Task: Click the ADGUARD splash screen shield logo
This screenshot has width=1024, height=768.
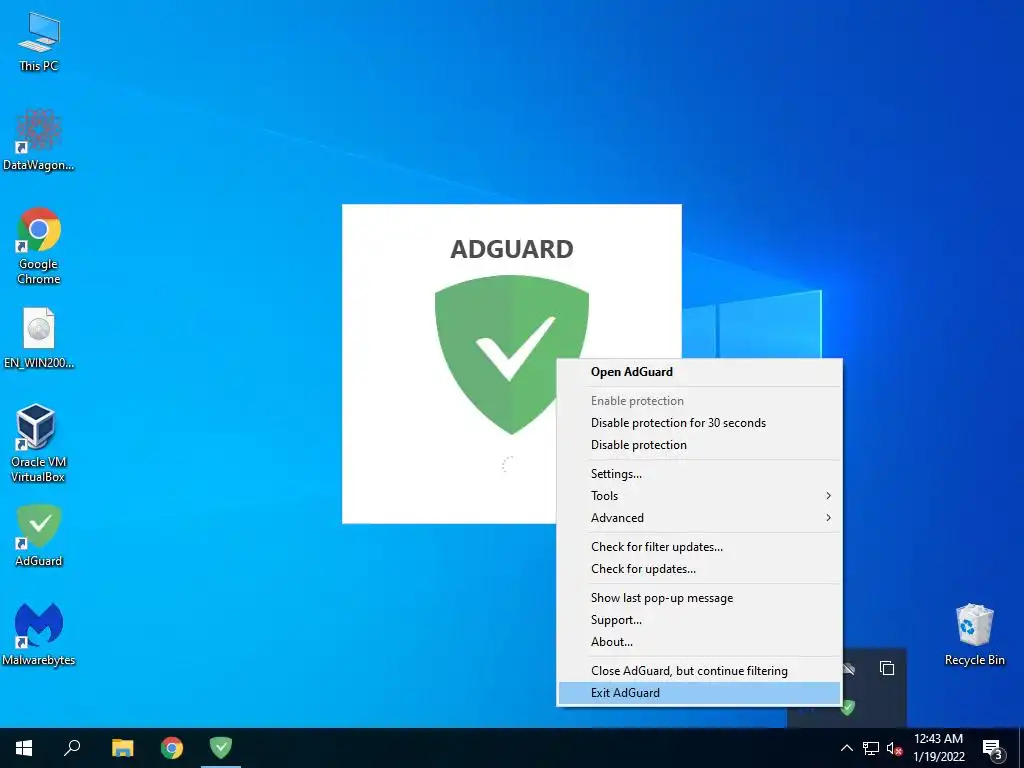Action: coord(511,354)
